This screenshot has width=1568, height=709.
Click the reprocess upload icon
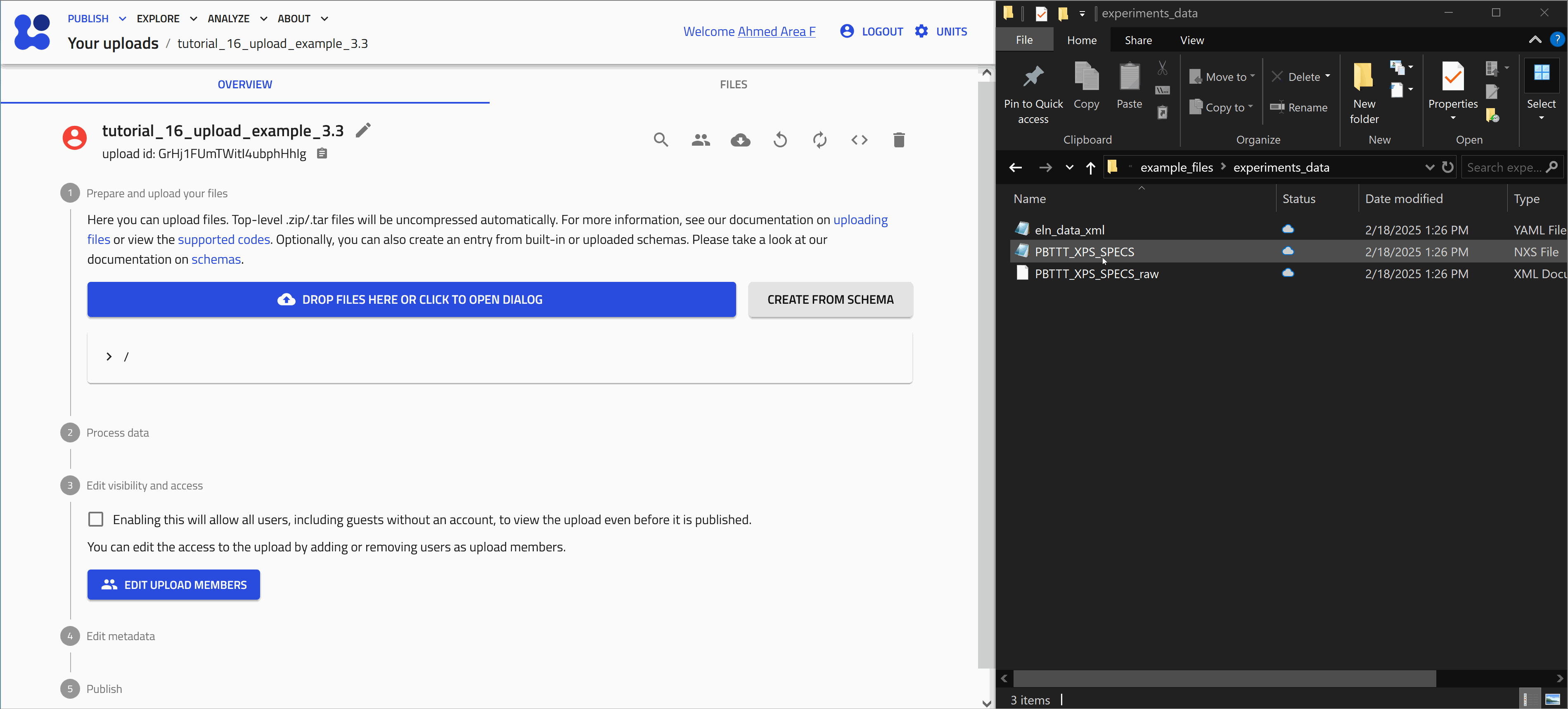[820, 140]
